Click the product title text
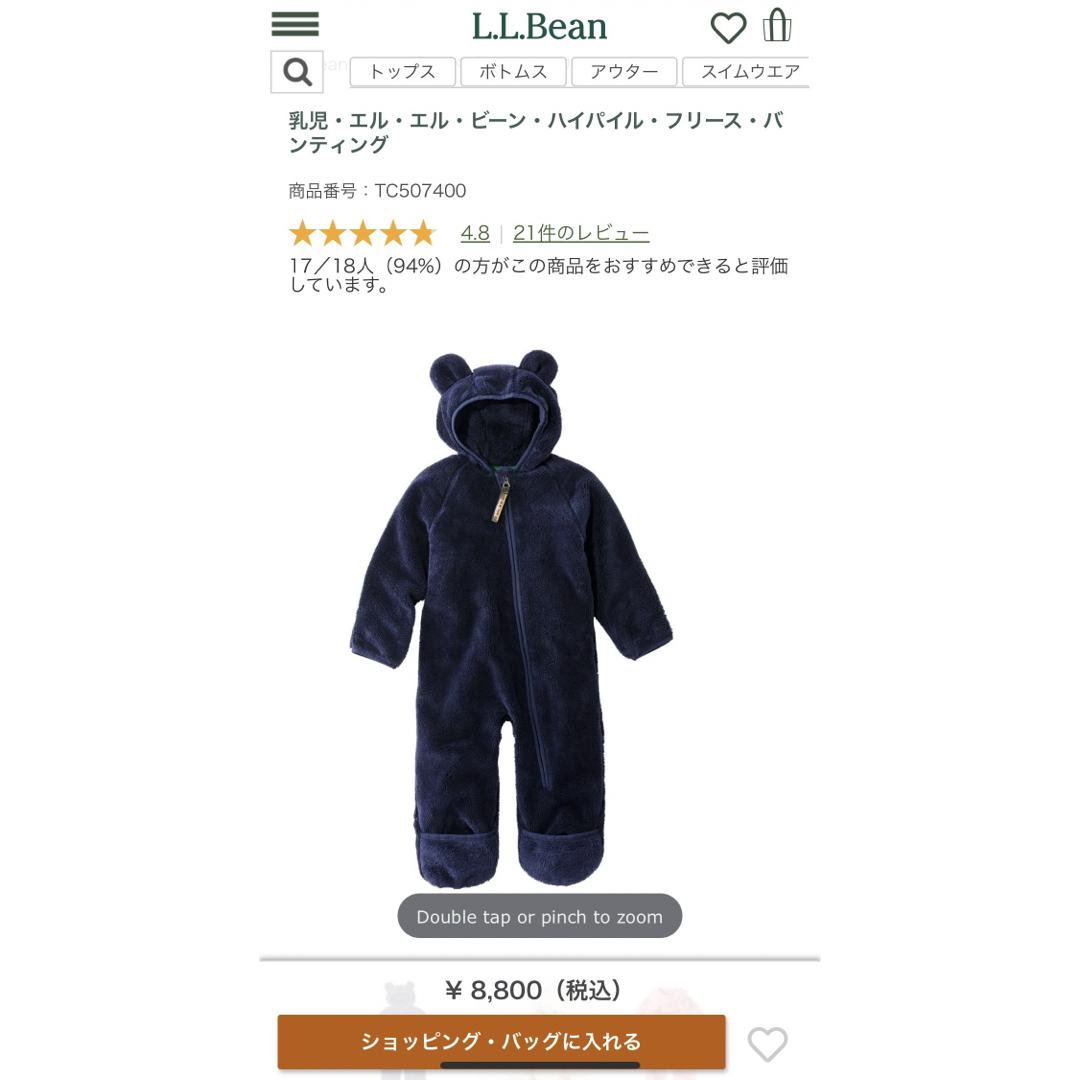Screen dimensions: 1080x1080 click(x=536, y=132)
